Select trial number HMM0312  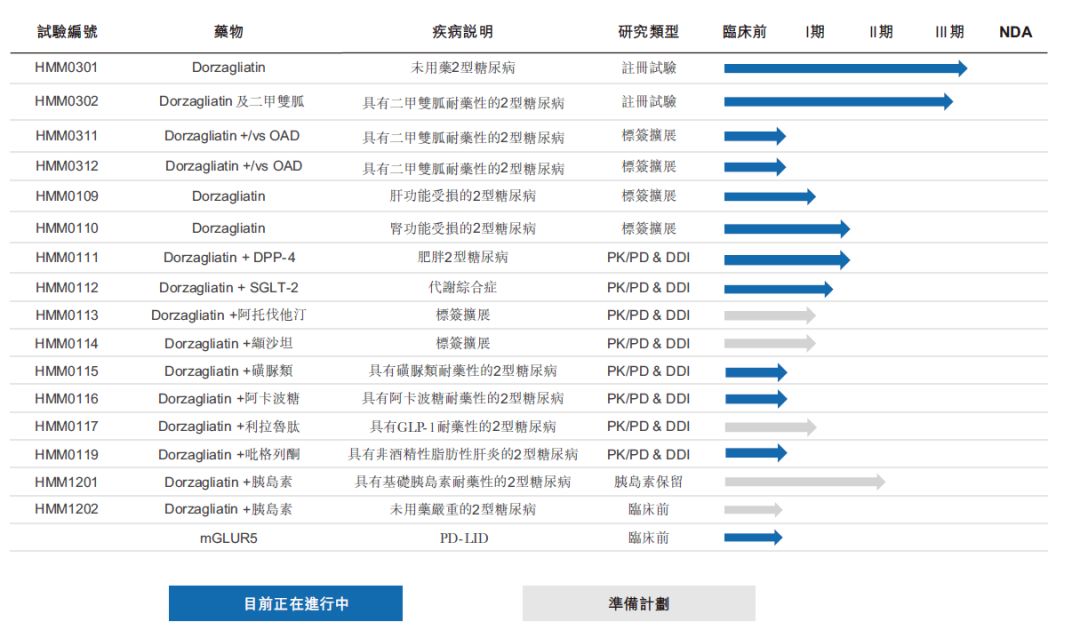[x=66, y=166]
